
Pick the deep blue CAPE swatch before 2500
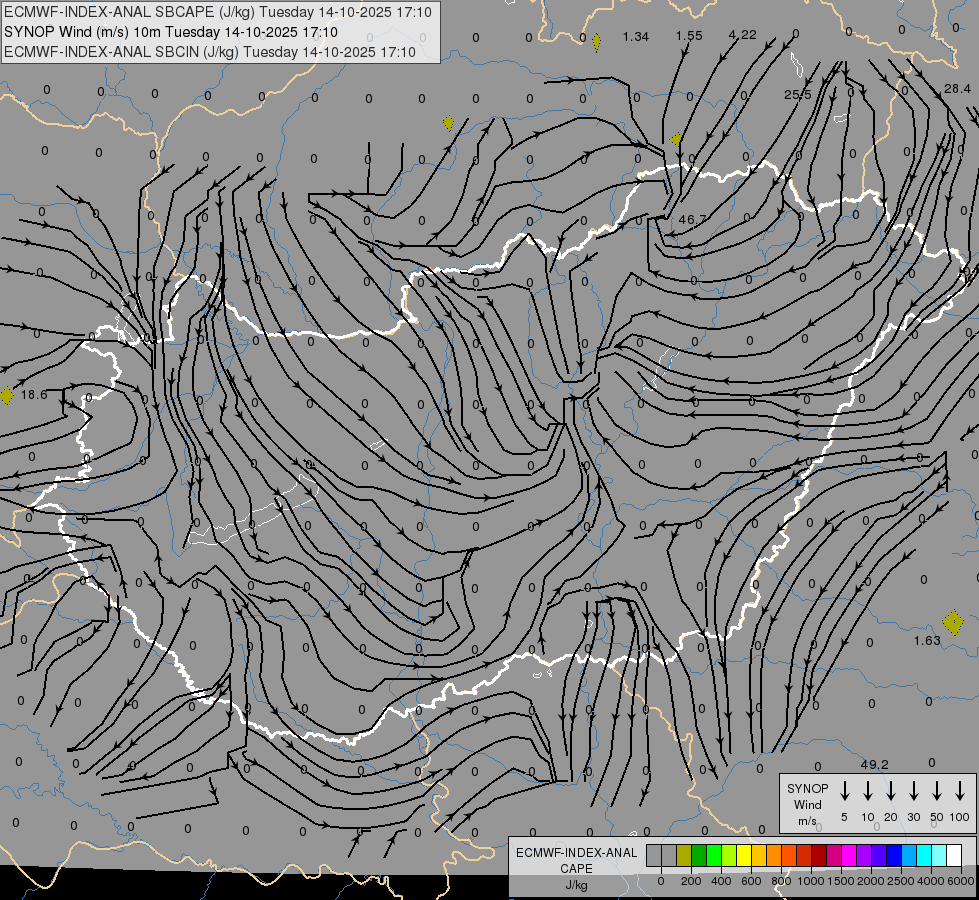tap(893, 856)
